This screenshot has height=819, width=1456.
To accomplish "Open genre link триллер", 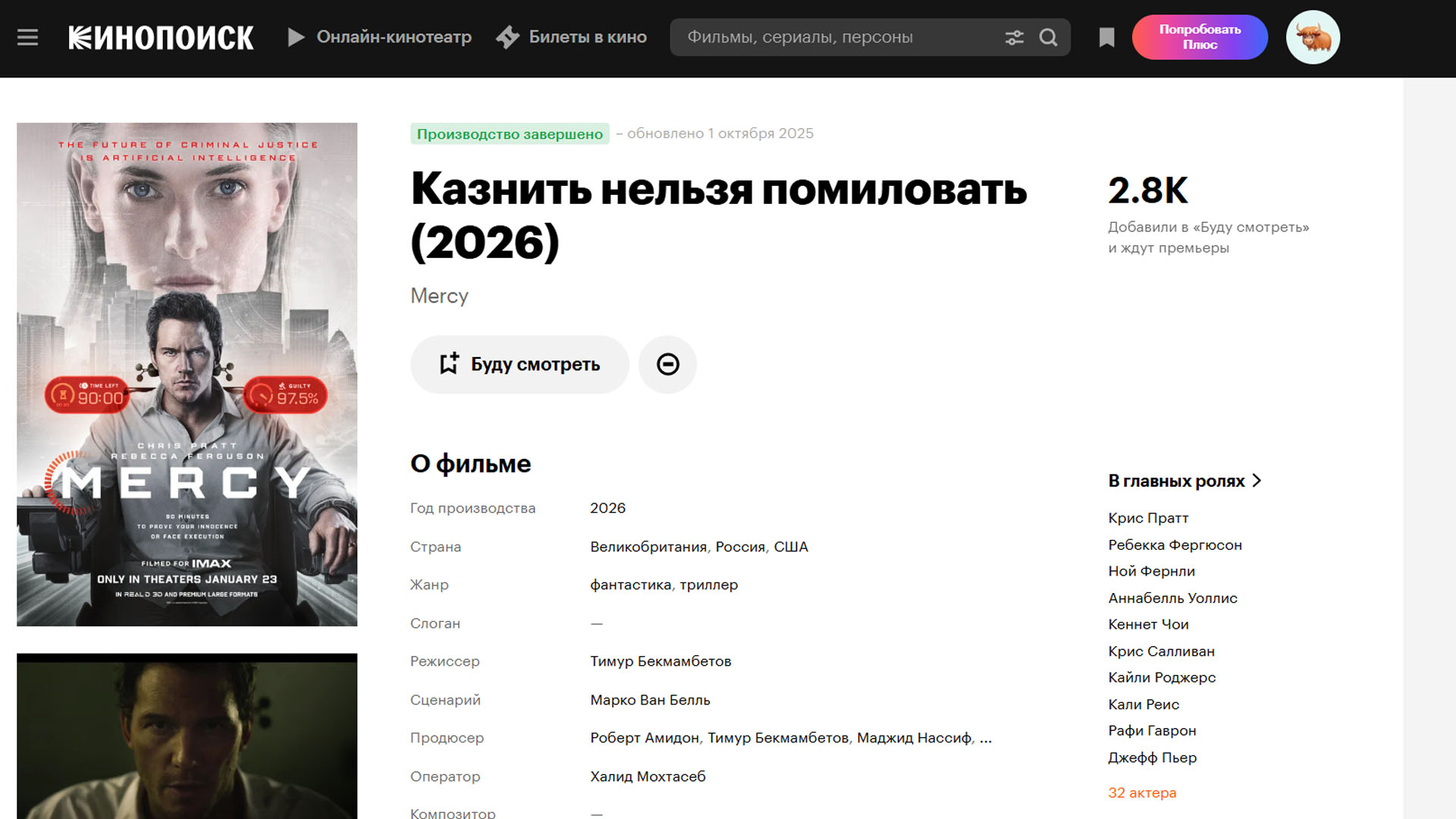I will click(709, 585).
